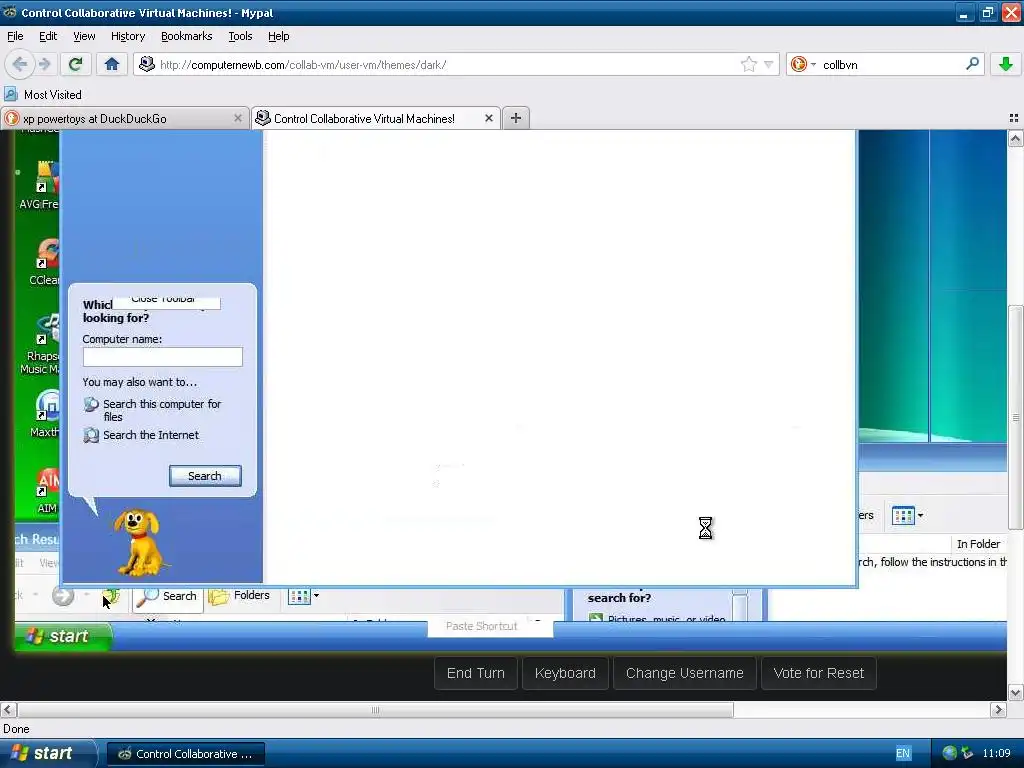The width and height of the screenshot is (1024, 768).
Task: Open the Help menu
Action: pyautogui.click(x=278, y=36)
